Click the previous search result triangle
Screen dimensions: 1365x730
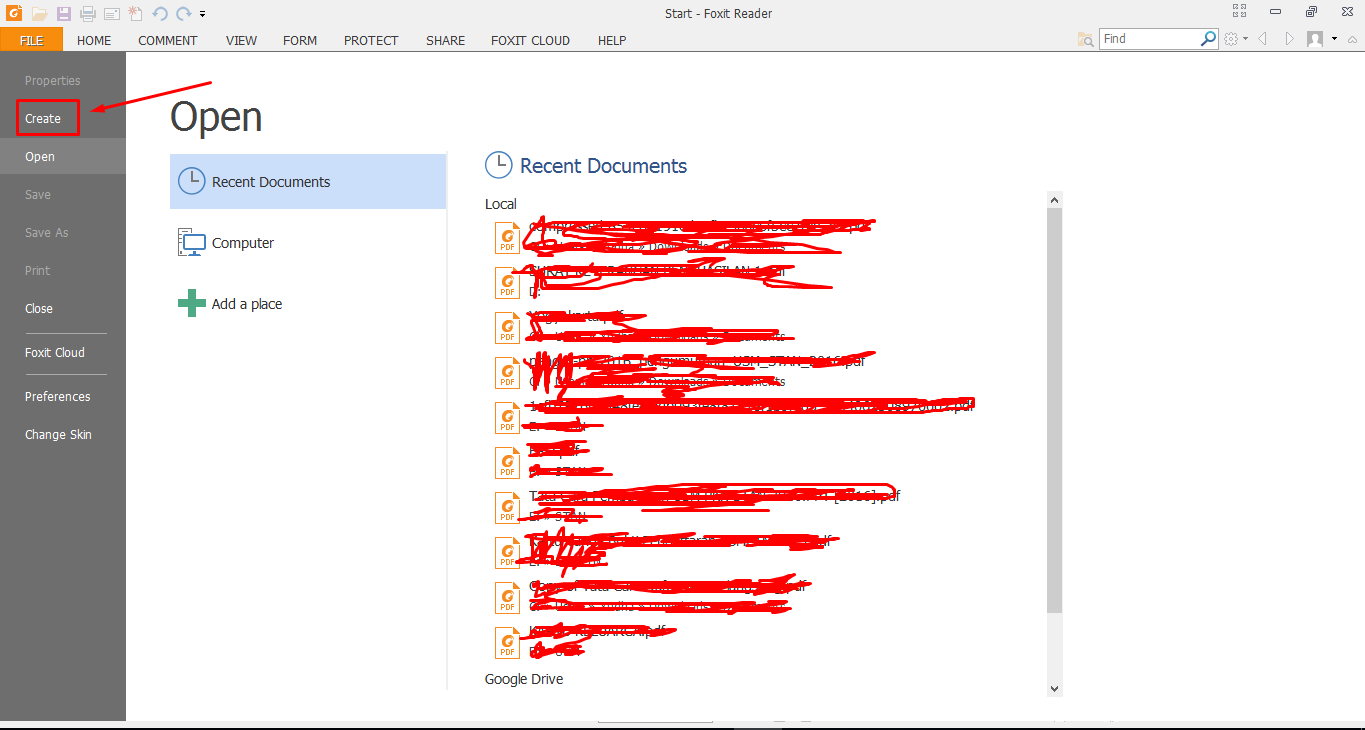click(1263, 39)
